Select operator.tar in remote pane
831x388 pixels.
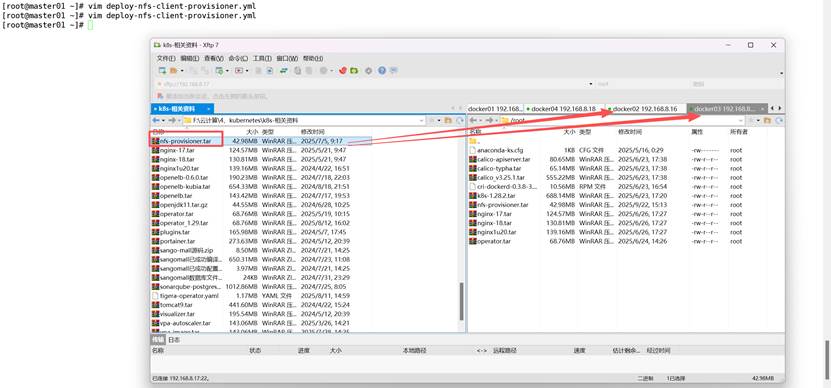490,241
